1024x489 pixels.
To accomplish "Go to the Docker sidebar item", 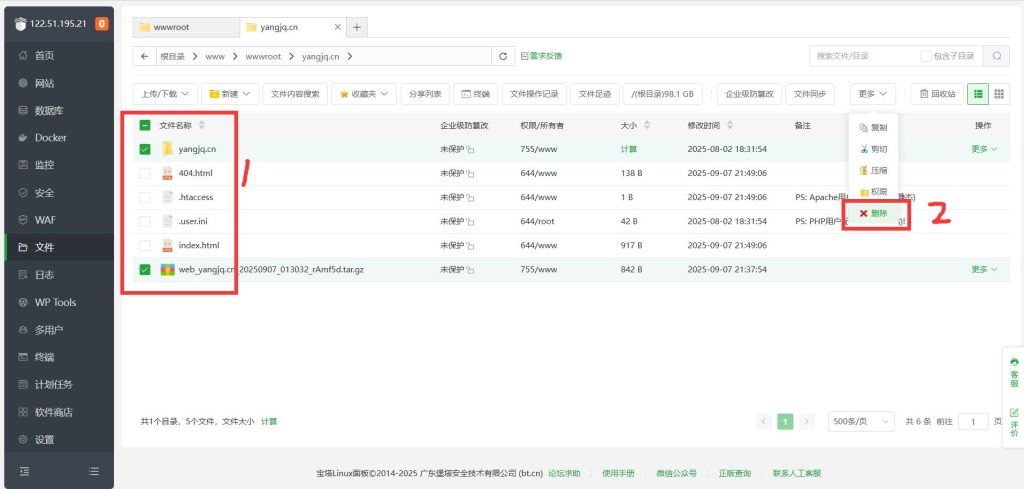I will click(50, 138).
